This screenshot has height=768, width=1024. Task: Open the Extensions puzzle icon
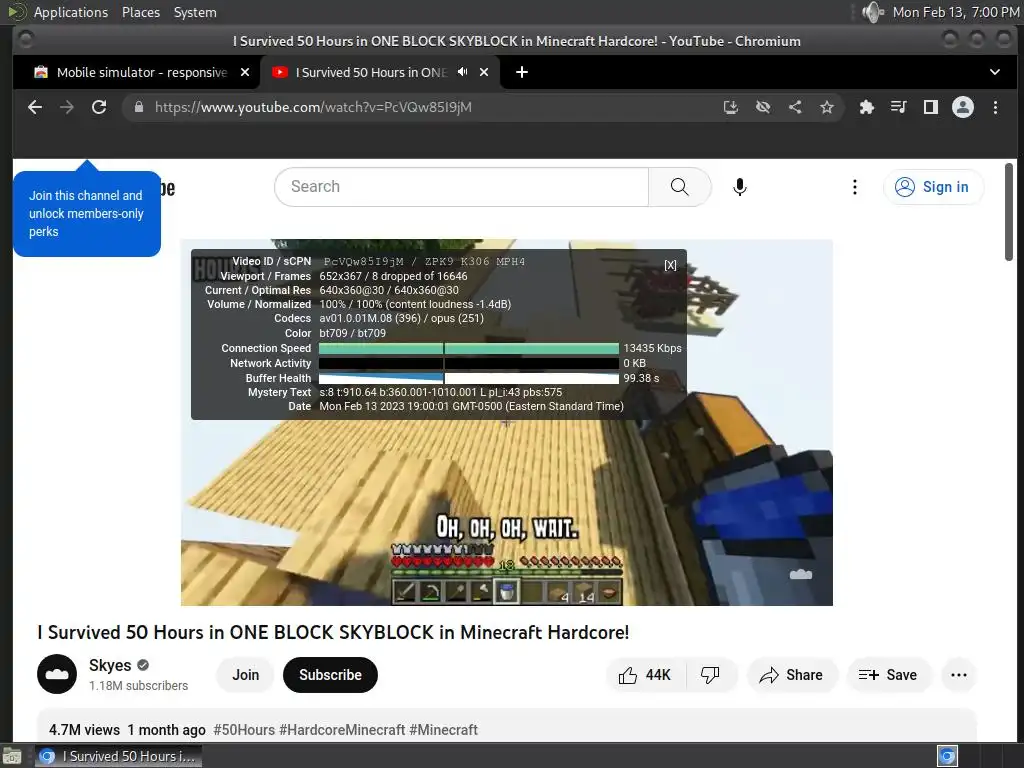[867, 107]
